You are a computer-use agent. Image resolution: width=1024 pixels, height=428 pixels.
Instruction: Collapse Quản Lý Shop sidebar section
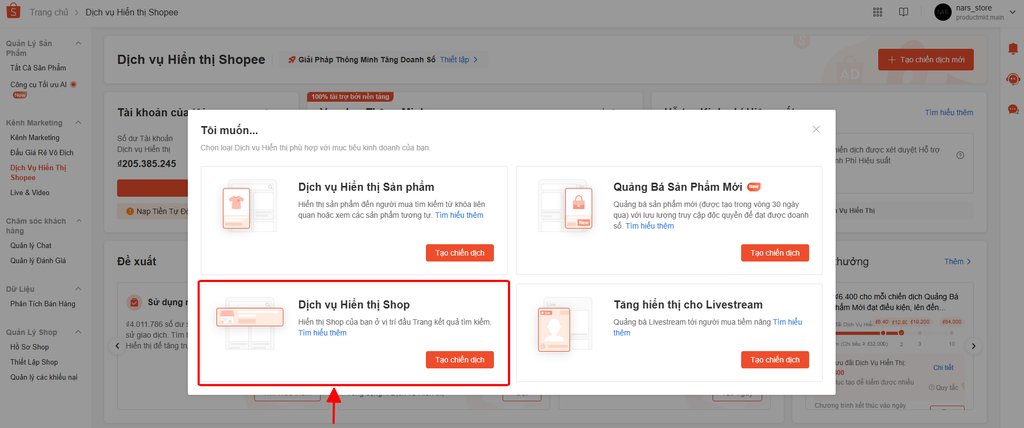click(x=79, y=332)
